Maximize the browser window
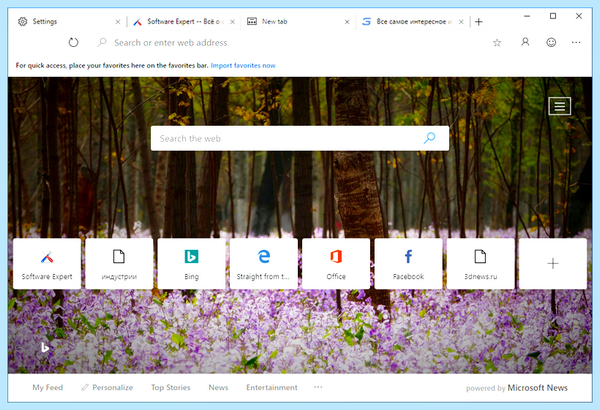 pos(553,16)
